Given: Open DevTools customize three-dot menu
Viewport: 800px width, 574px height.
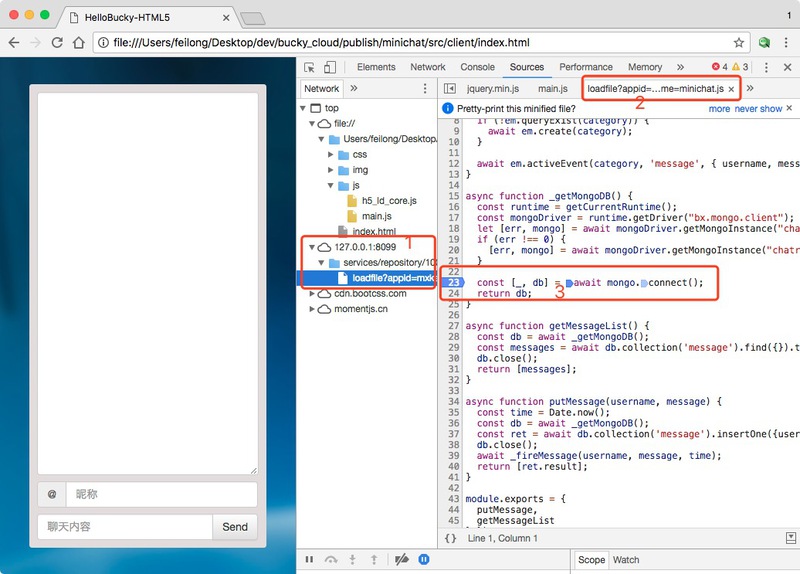Looking at the screenshot, I should coord(766,67).
